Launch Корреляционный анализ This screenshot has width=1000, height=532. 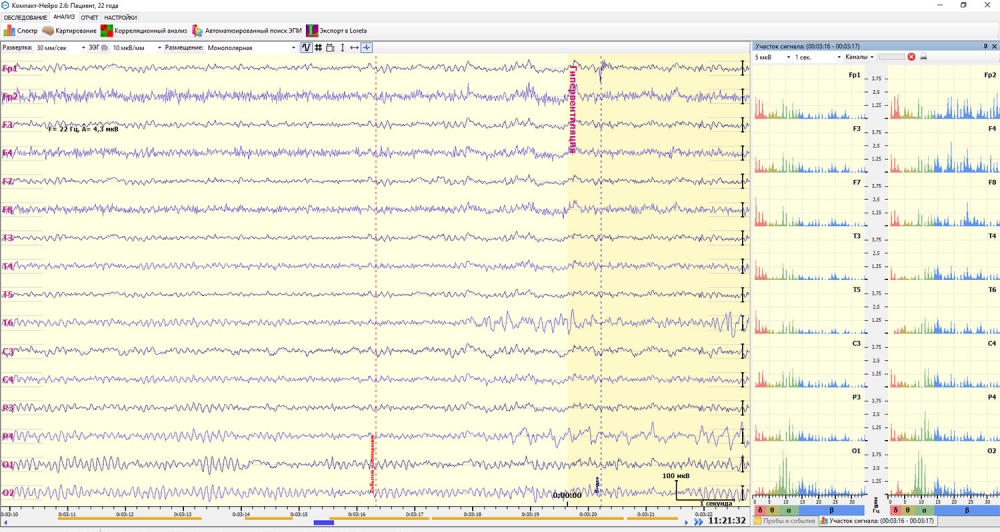(x=143, y=31)
